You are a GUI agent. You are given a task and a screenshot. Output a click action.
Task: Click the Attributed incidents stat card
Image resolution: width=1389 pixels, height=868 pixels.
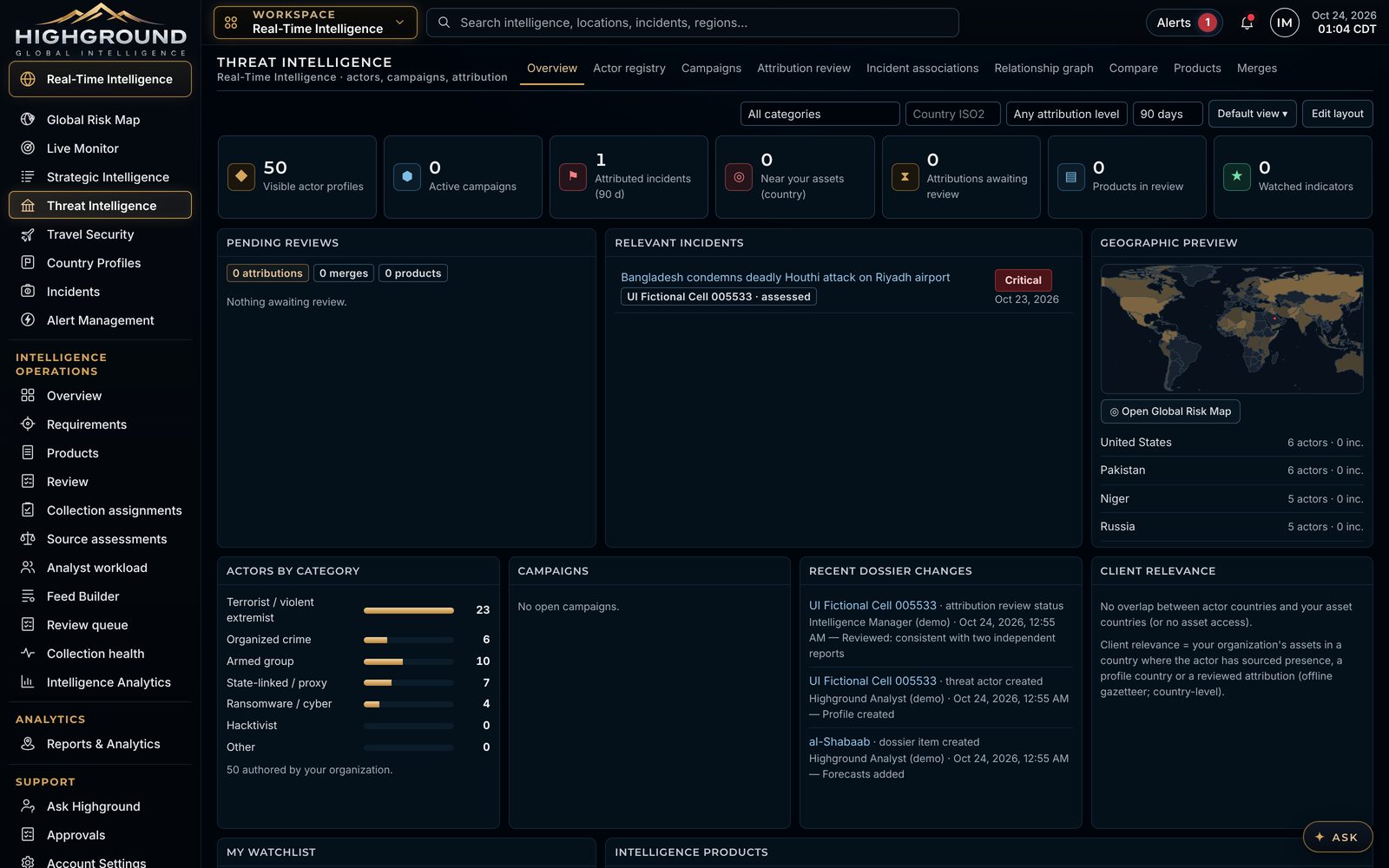click(x=629, y=177)
